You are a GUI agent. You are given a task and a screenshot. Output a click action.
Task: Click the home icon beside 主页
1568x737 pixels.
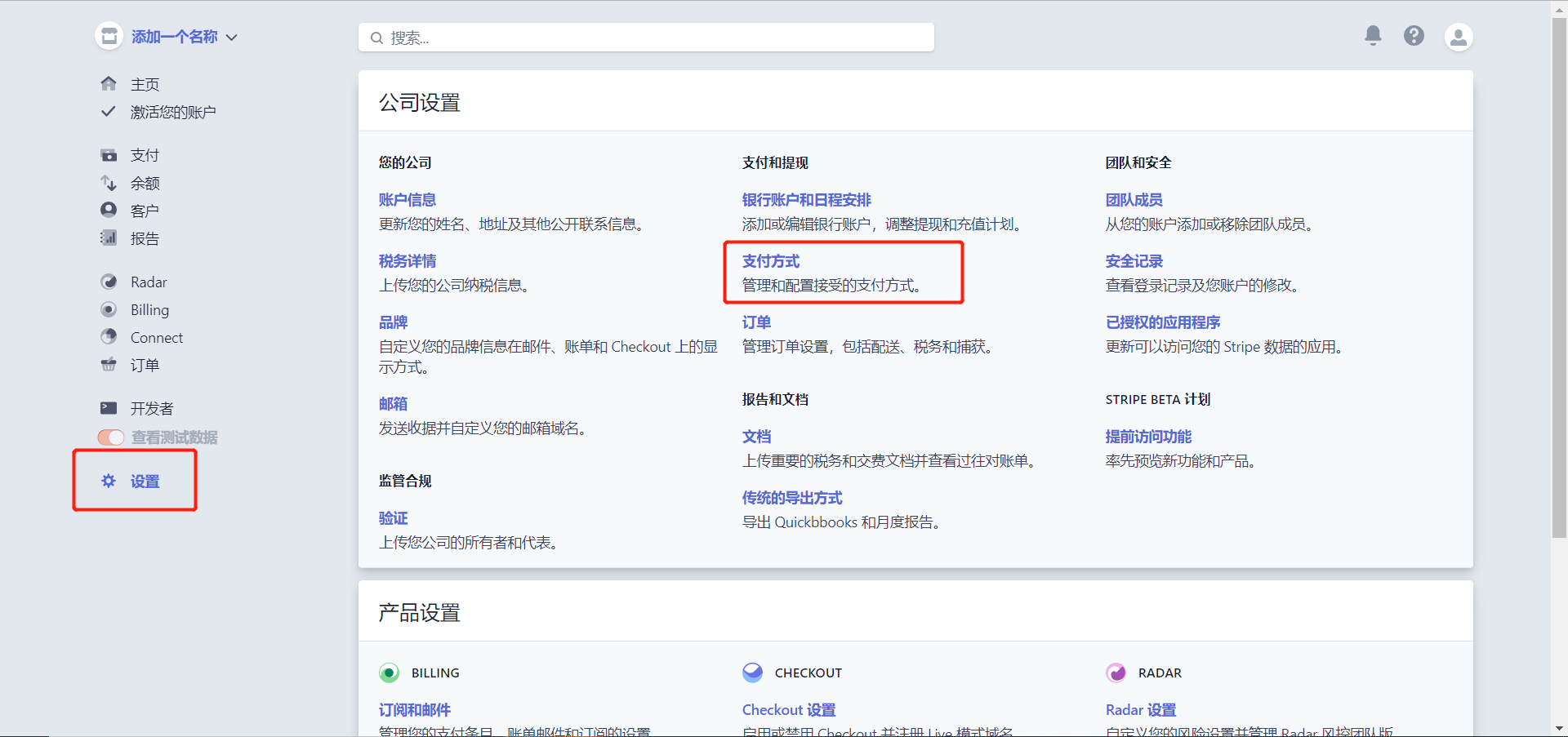tap(109, 83)
